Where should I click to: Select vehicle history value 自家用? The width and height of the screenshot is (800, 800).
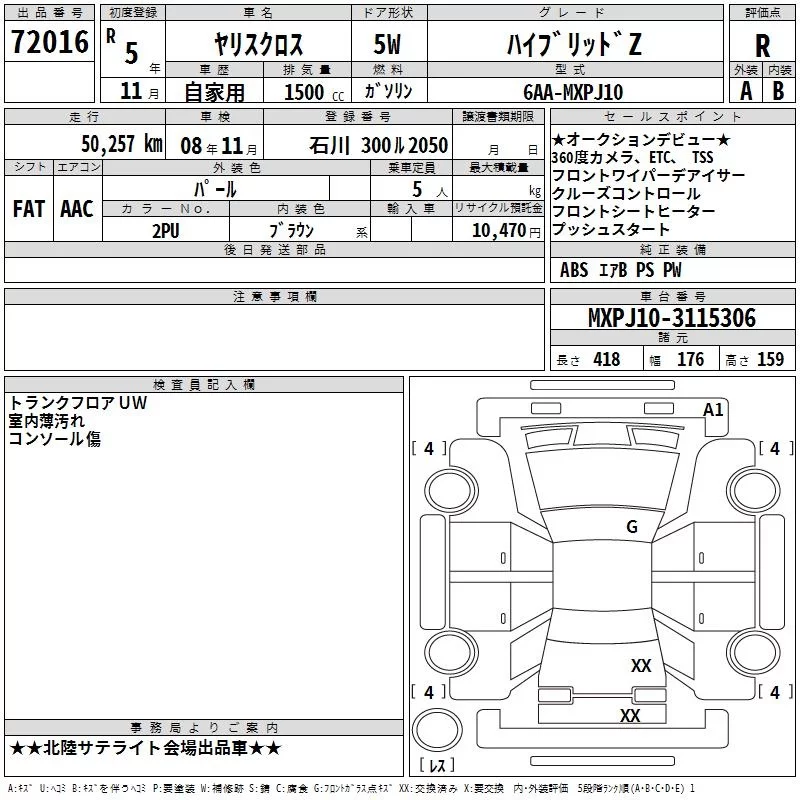pos(214,92)
